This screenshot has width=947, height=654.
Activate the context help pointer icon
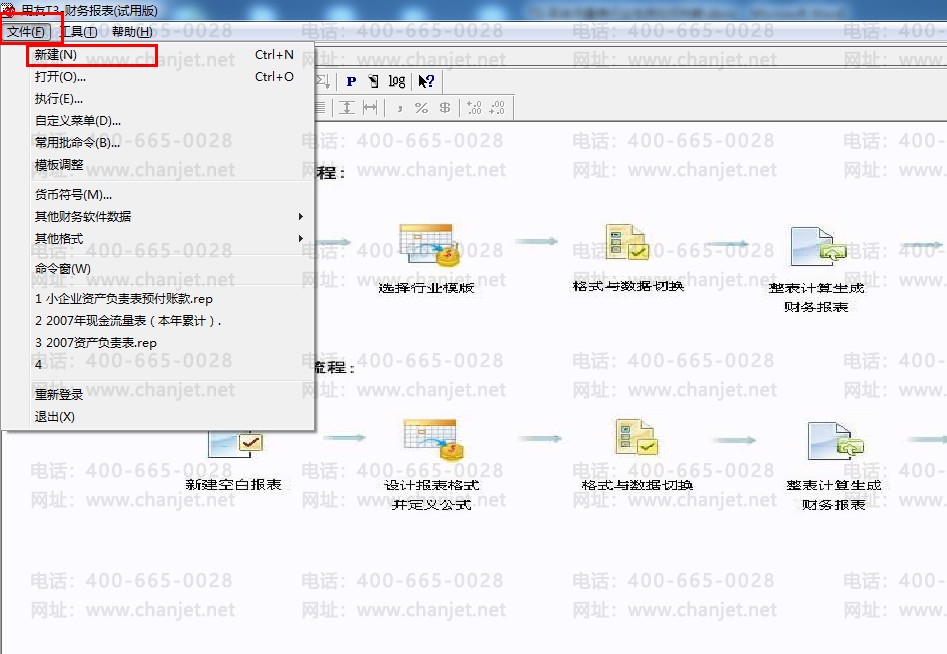click(x=426, y=82)
